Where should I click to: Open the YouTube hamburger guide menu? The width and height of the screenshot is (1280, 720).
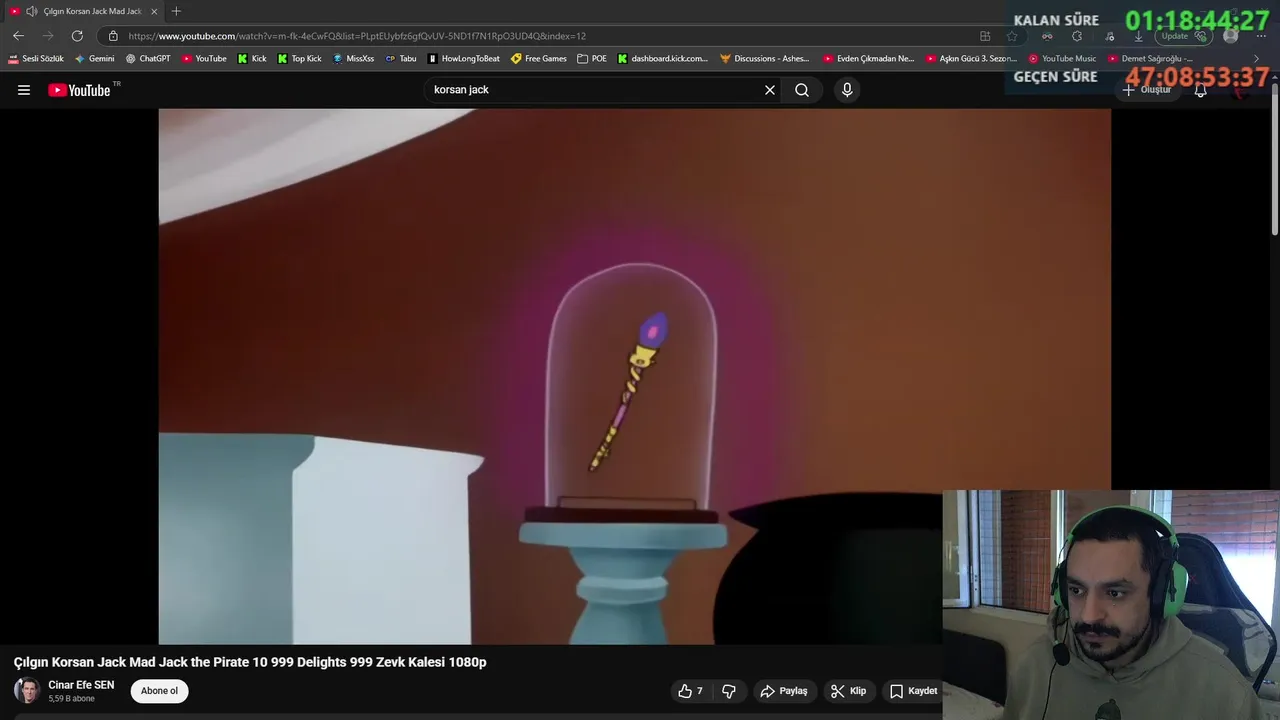pos(24,90)
